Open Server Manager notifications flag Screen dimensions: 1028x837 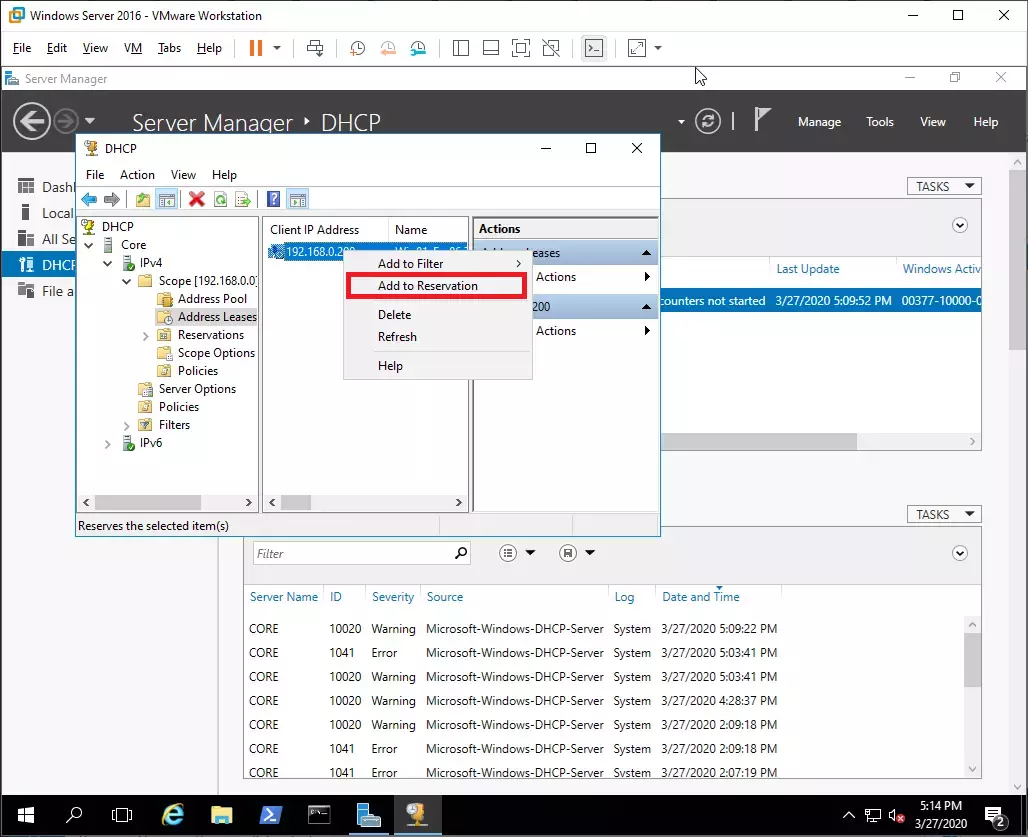[x=761, y=120]
